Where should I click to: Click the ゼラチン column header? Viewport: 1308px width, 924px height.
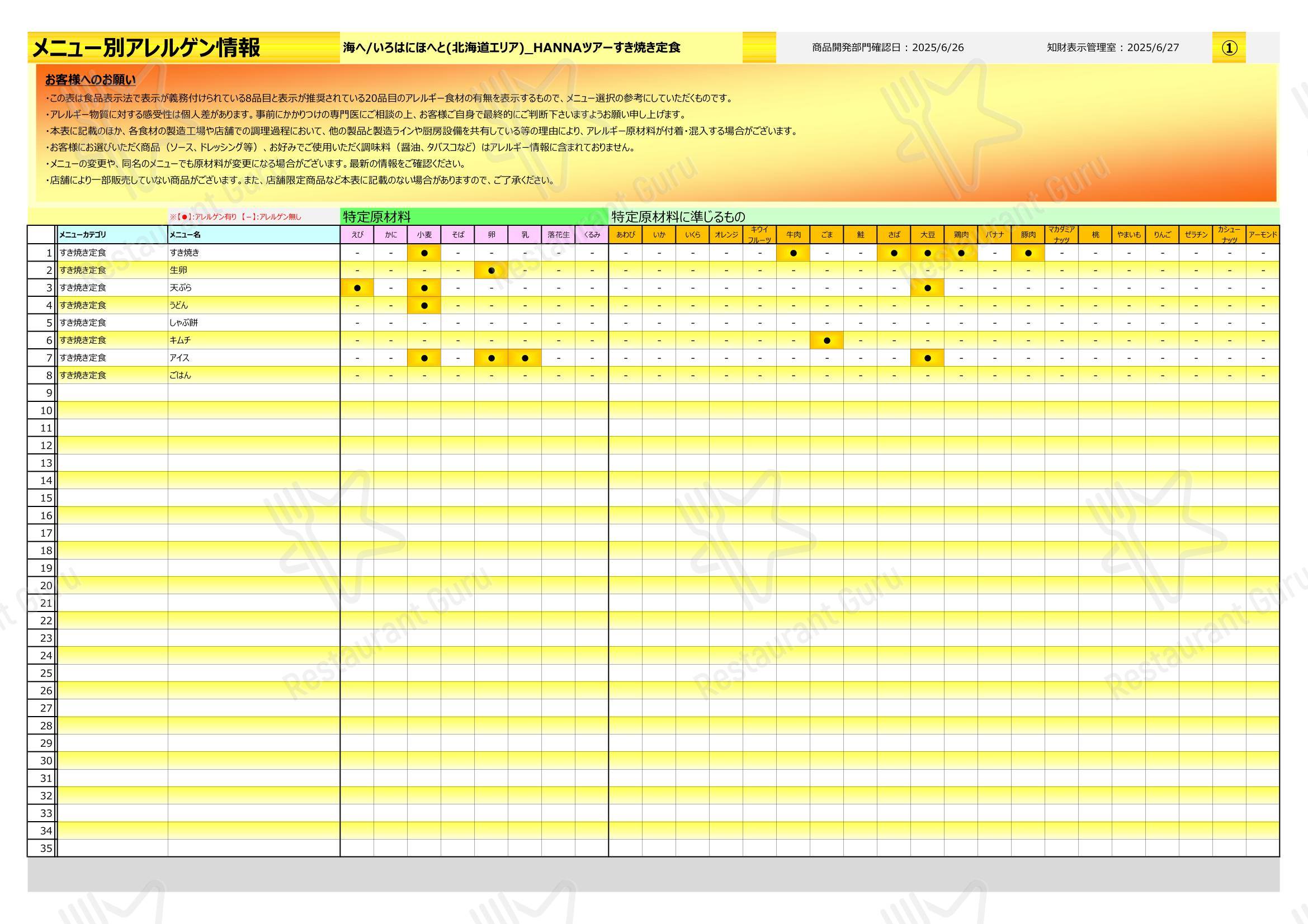(1196, 235)
